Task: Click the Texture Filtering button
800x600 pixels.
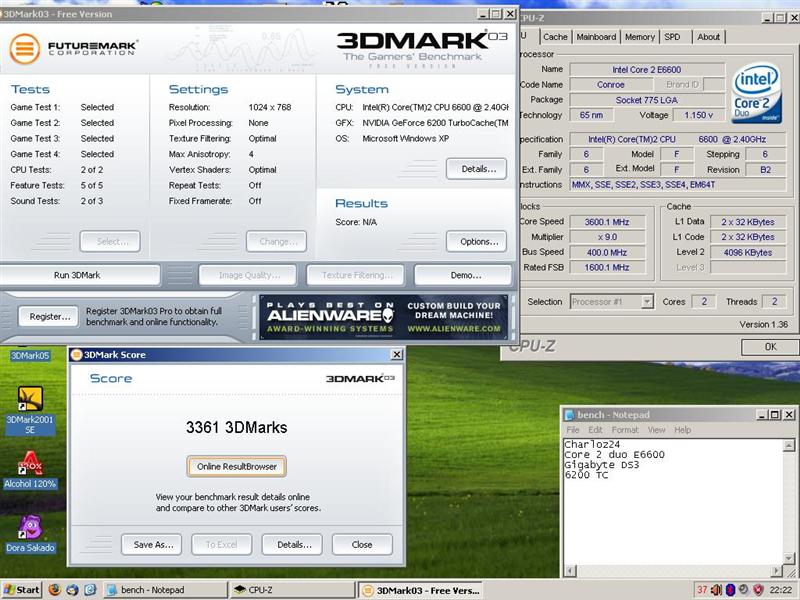Action: [356, 275]
